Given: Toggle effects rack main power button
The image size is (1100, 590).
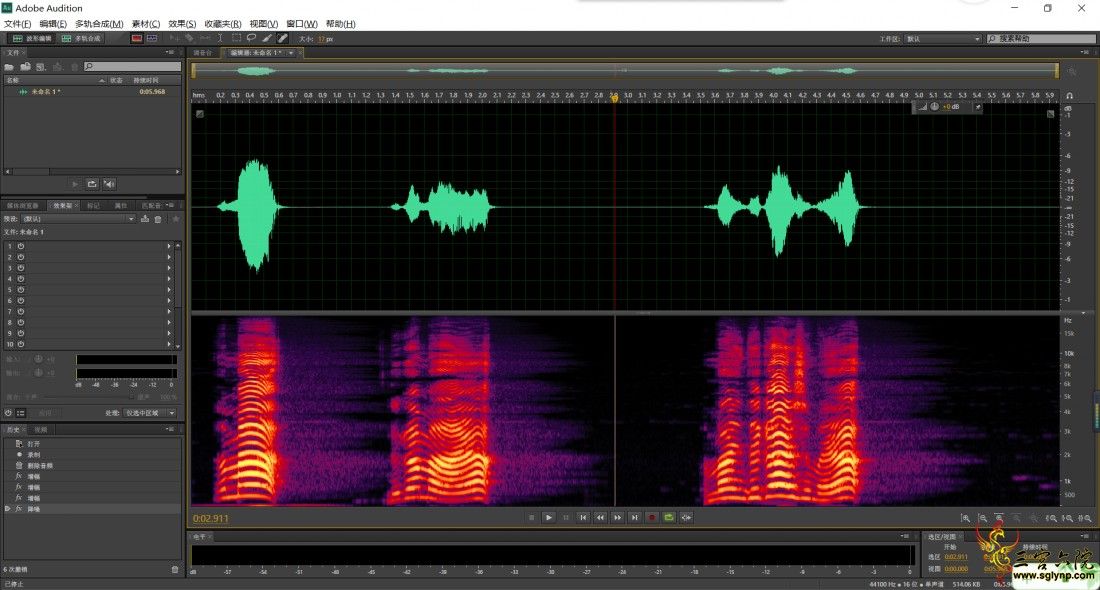Looking at the screenshot, I should click(8, 413).
